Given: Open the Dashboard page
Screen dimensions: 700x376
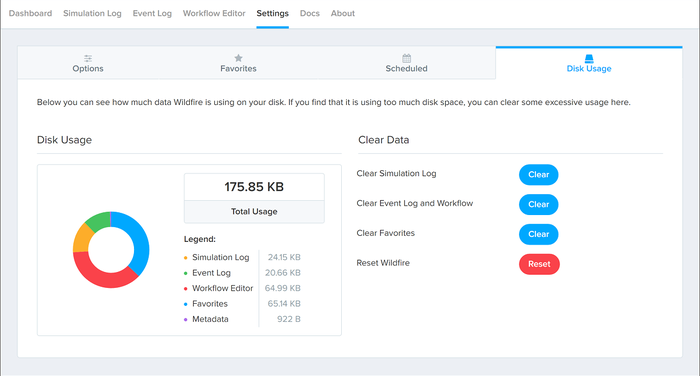Looking at the screenshot, I should pos(30,13).
